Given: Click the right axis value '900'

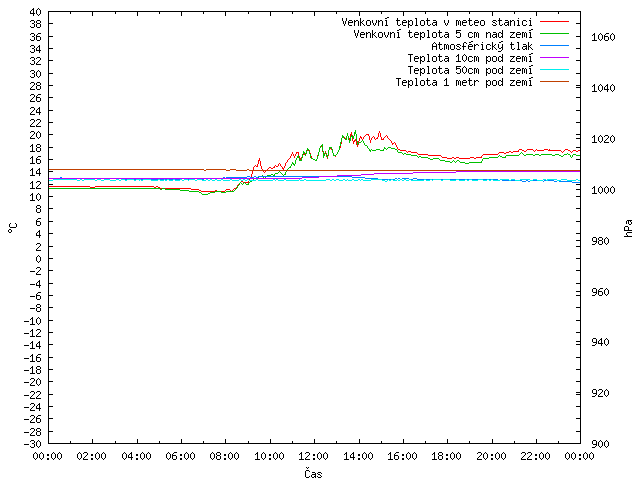Looking at the screenshot, I should (x=600, y=444).
